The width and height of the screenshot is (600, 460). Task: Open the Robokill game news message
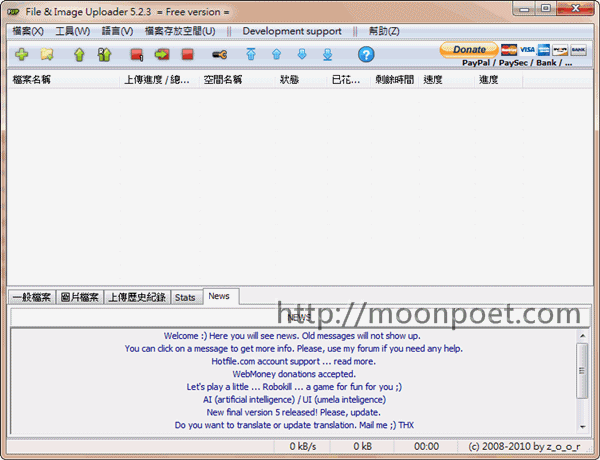pos(294,387)
